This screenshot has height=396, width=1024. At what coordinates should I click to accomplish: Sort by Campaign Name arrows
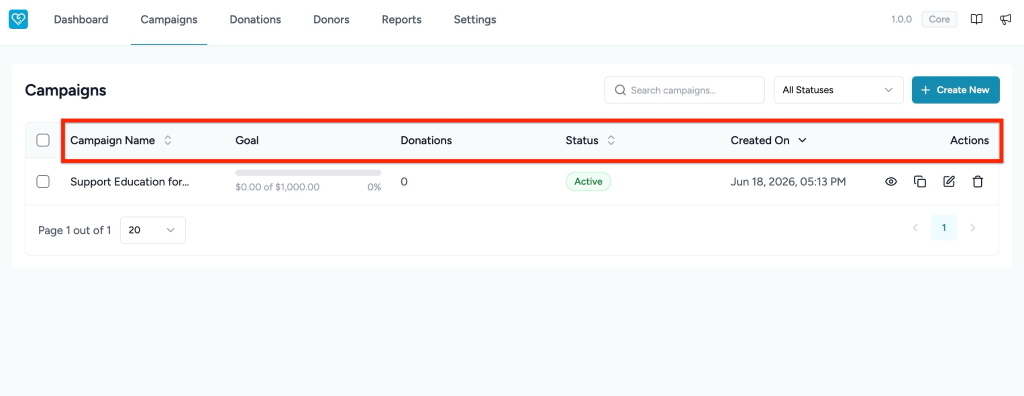point(168,140)
